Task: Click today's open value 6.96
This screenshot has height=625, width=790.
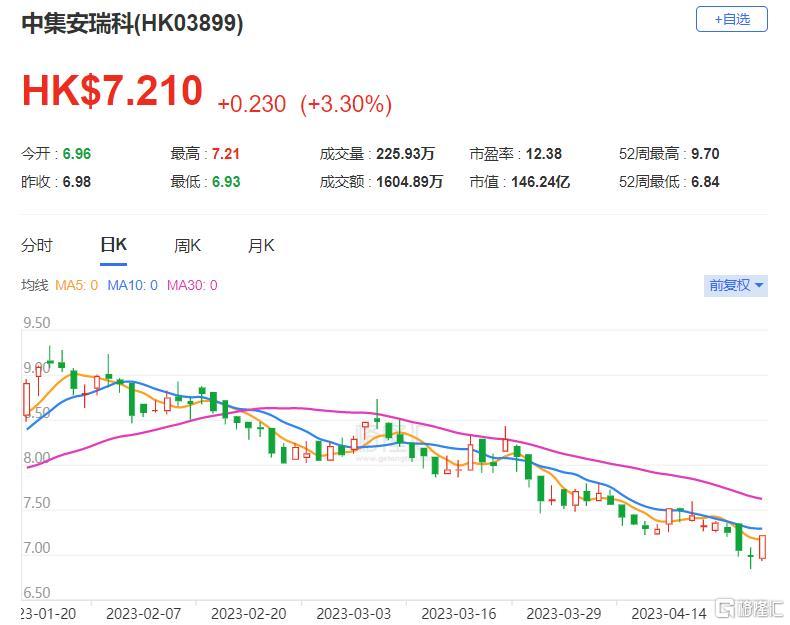Action: pyautogui.click(x=77, y=154)
